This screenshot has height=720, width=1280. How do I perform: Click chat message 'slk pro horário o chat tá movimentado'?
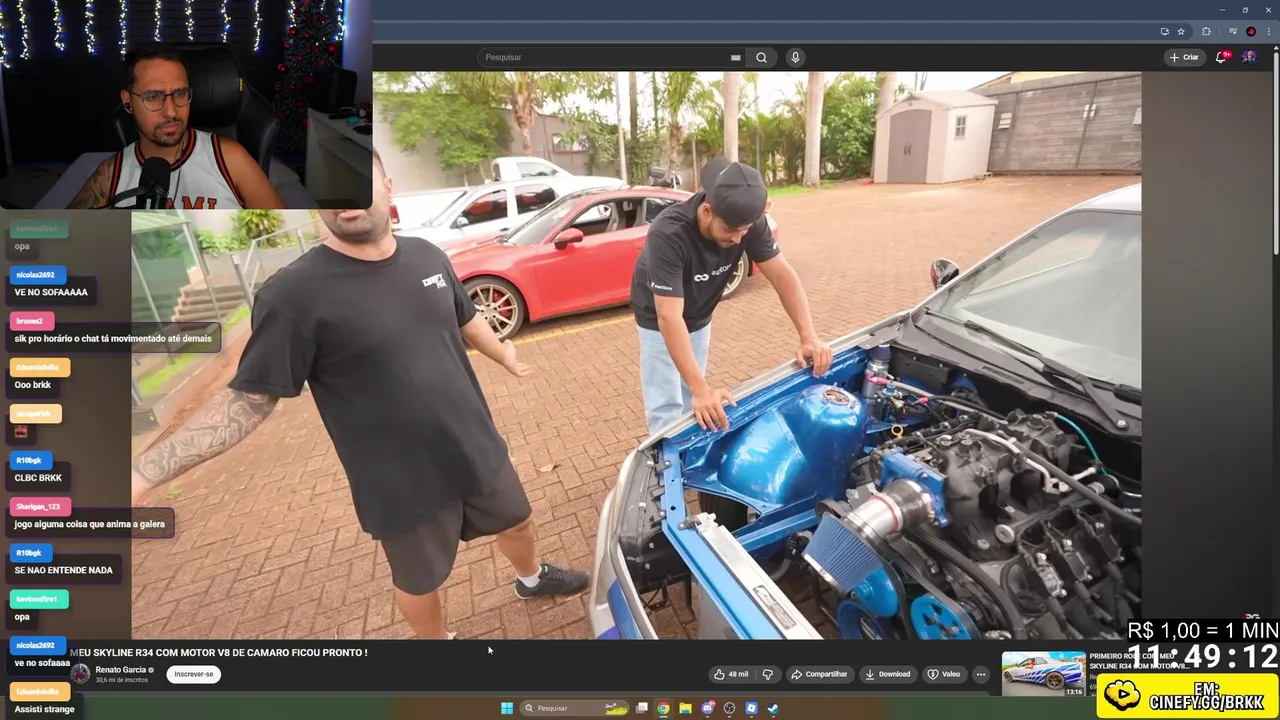point(113,338)
